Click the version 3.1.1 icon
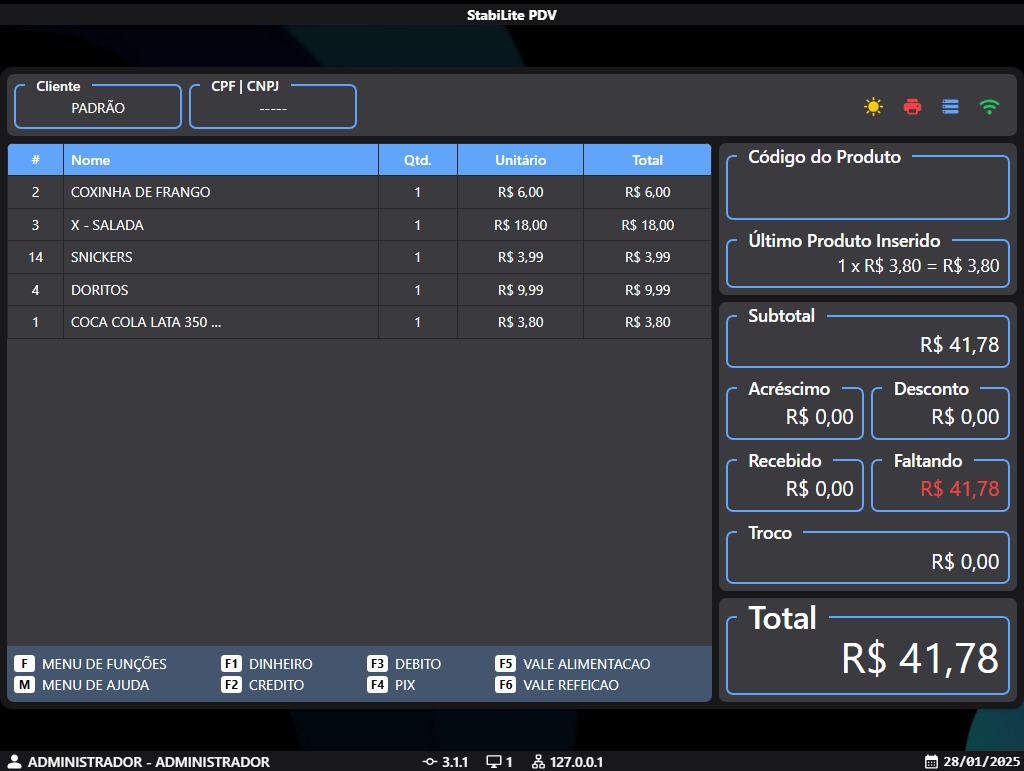The height and width of the screenshot is (771, 1024). click(x=430, y=762)
